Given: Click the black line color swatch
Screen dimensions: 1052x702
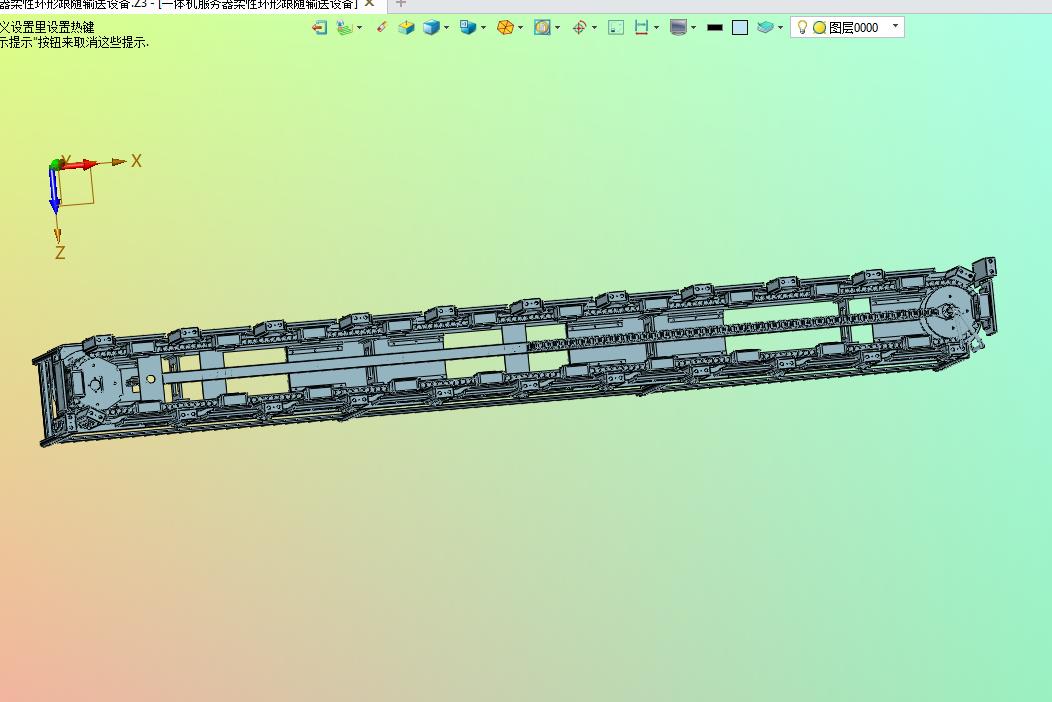Looking at the screenshot, I should 715,28.
